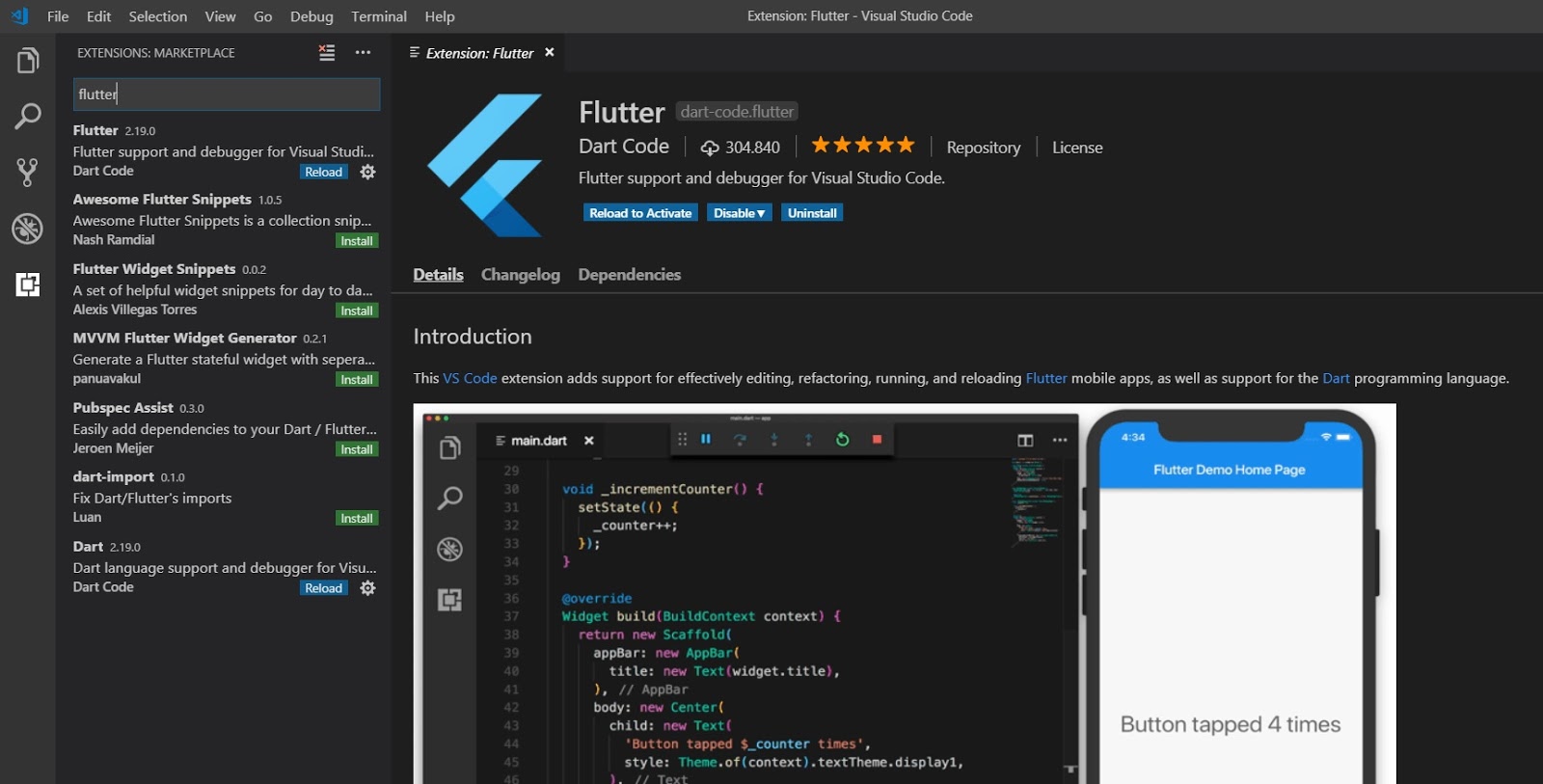This screenshot has width=1543, height=784.
Task: Click the Uninstall button
Action: coord(812,213)
